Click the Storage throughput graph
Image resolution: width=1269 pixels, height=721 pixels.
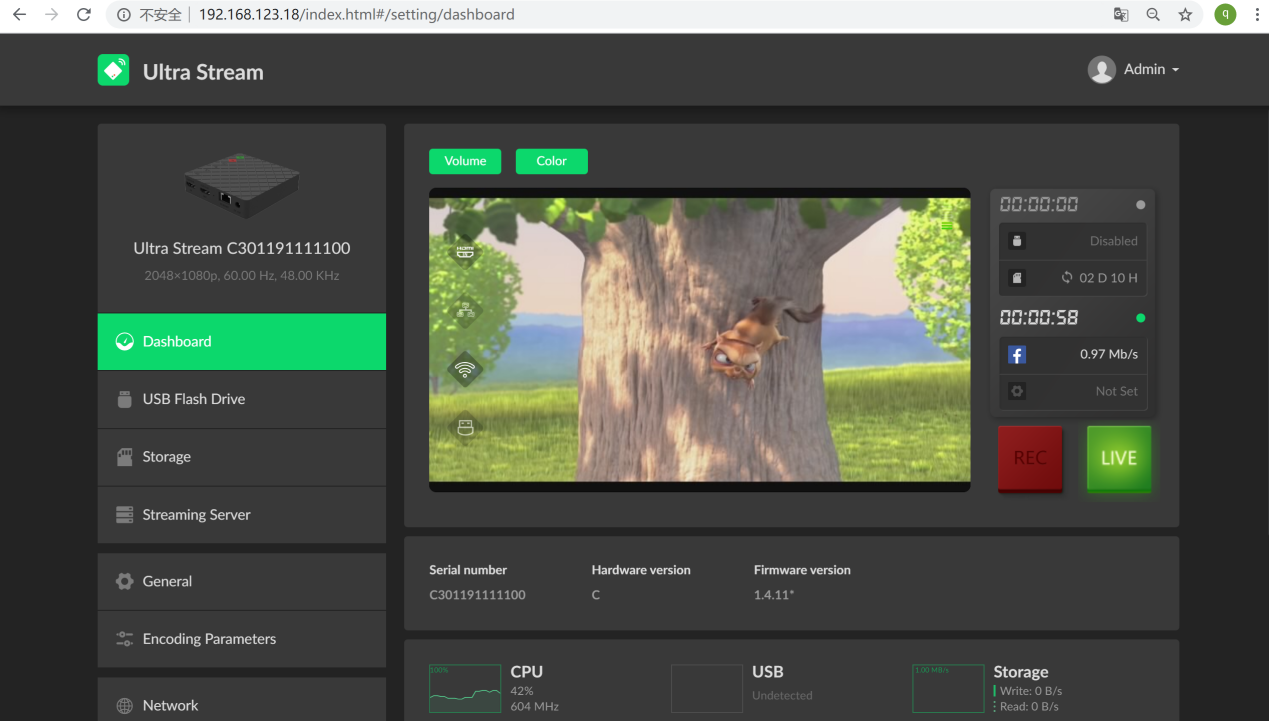click(x=948, y=688)
